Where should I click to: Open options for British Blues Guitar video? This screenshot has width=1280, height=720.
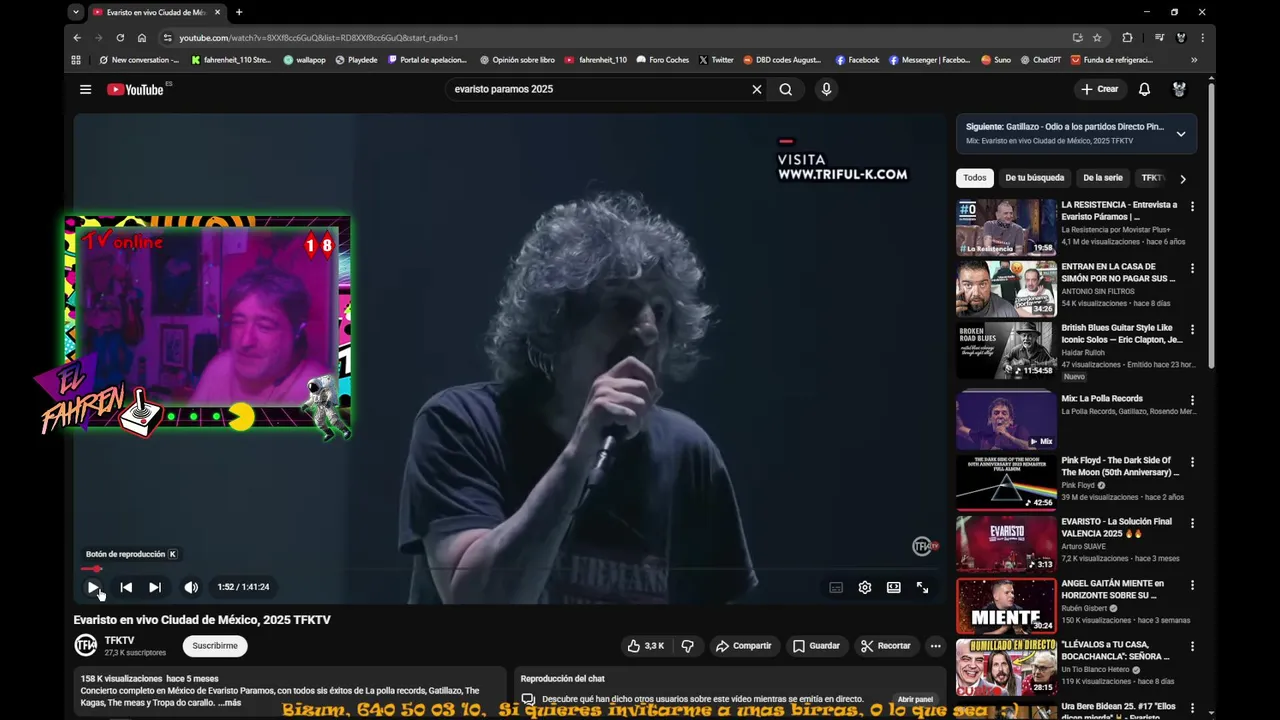[1192, 329]
